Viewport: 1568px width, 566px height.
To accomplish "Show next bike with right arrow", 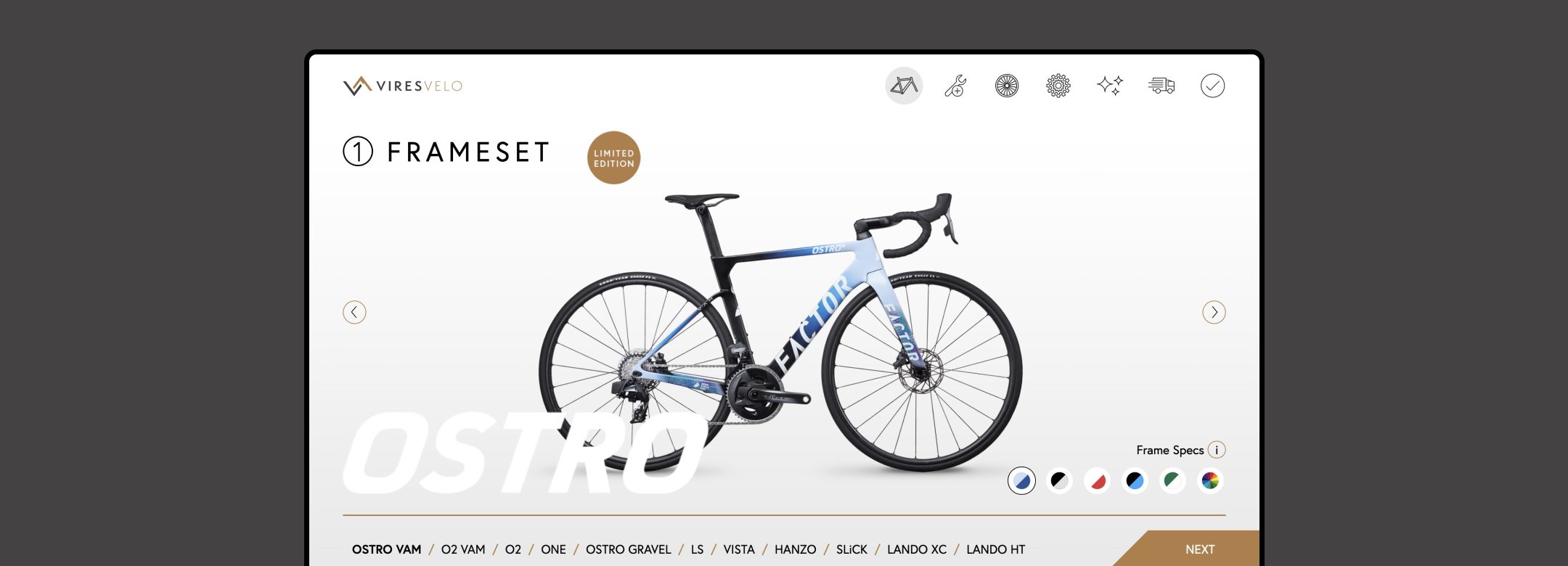I will (1214, 312).
